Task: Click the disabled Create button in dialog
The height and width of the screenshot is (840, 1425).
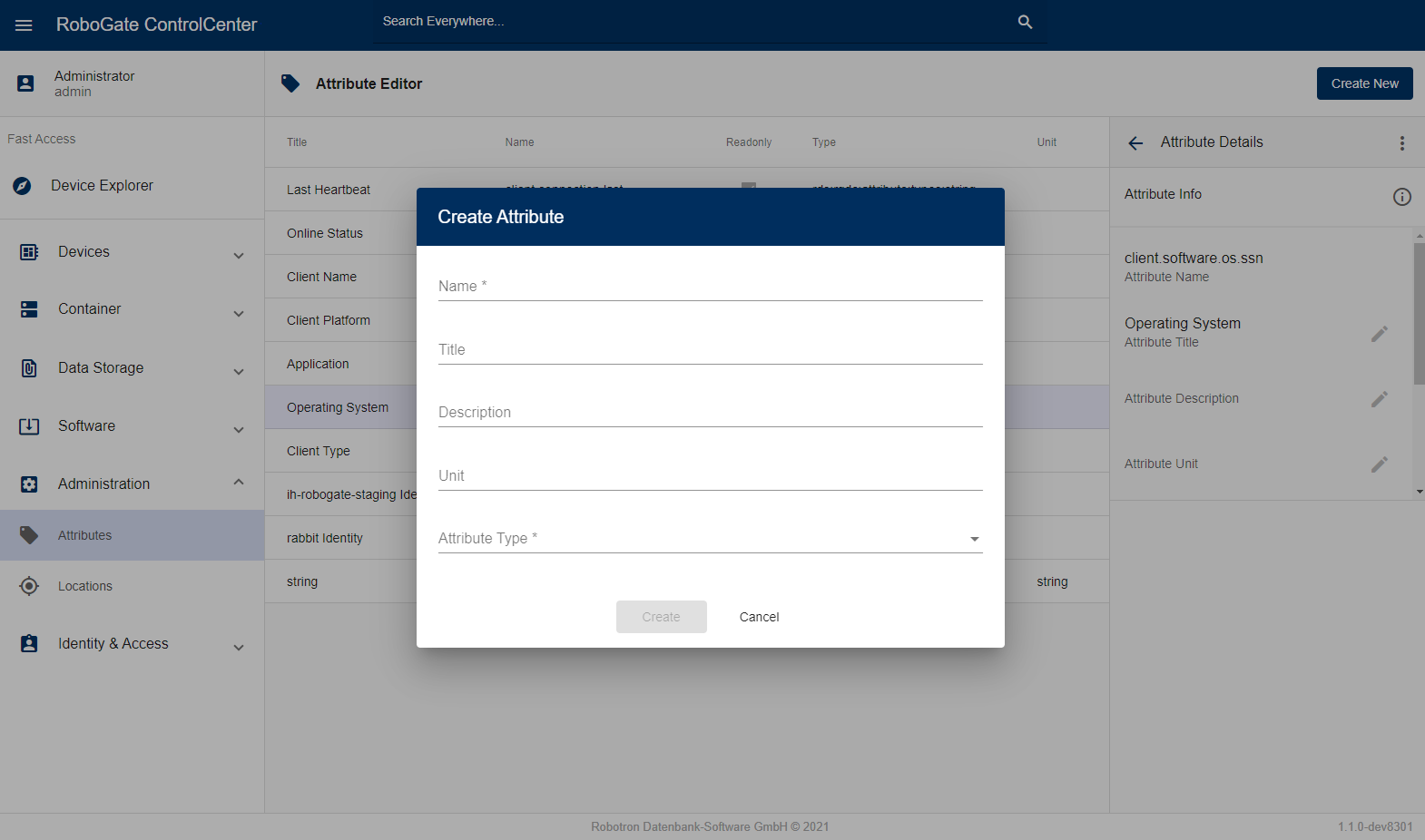Action: [x=661, y=617]
